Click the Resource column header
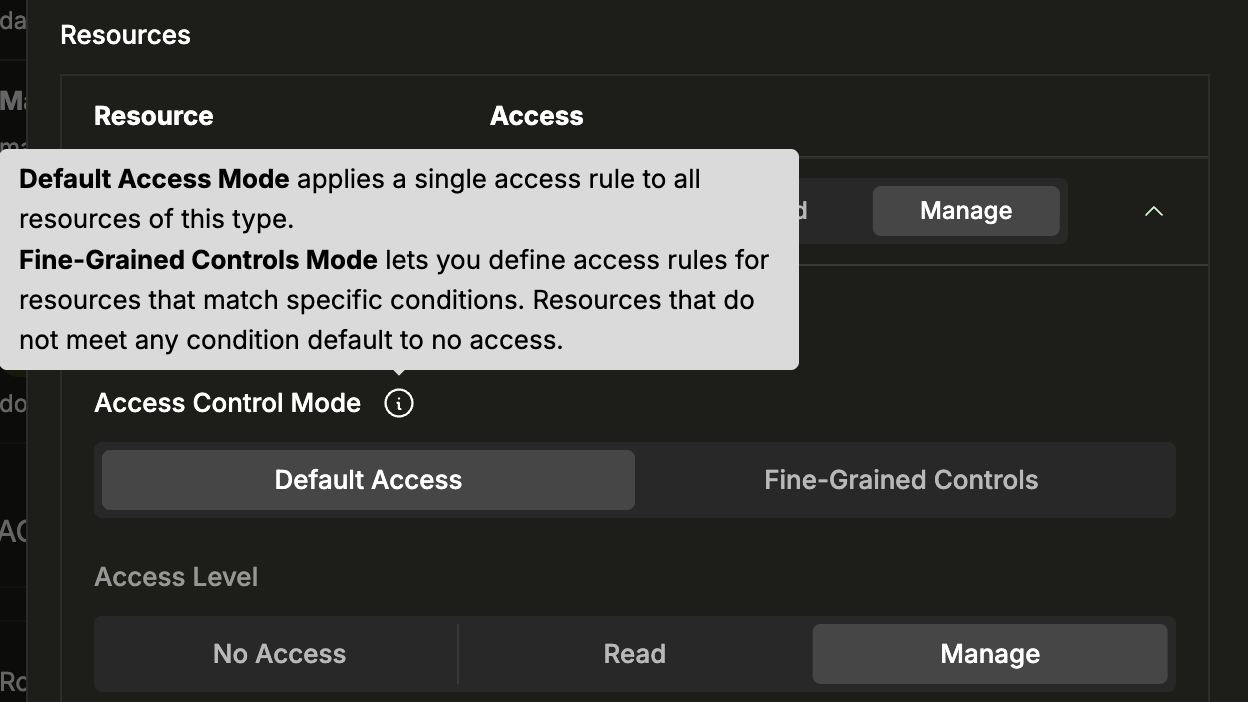 point(153,116)
